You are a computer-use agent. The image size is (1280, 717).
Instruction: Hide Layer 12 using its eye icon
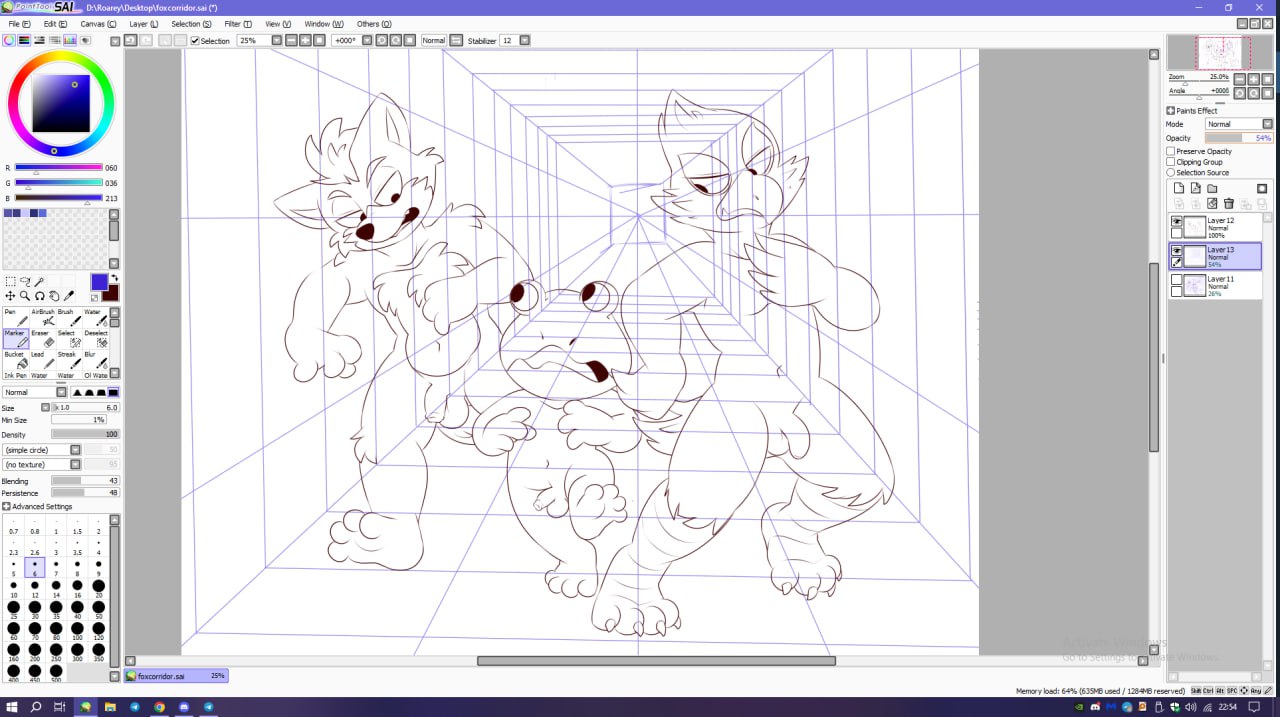click(1176, 221)
